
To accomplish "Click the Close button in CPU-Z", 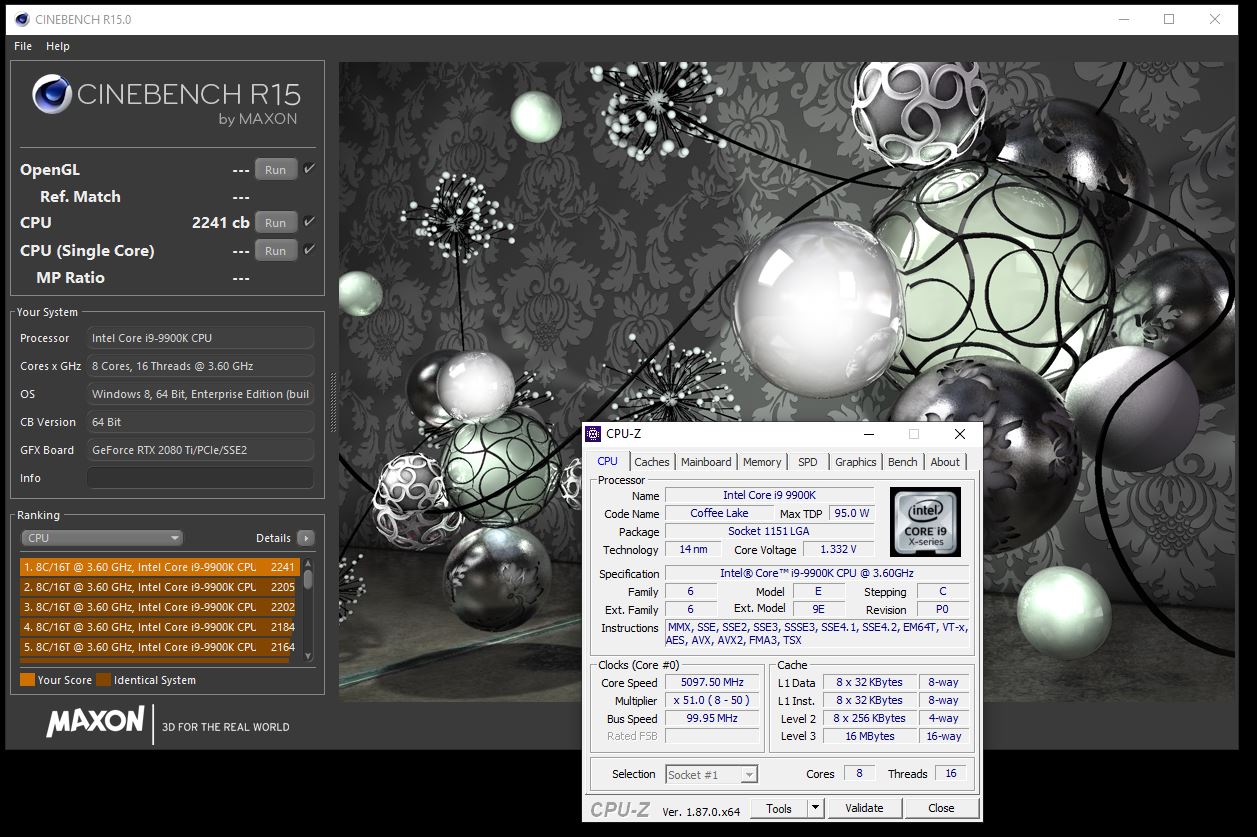I will coord(941,808).
